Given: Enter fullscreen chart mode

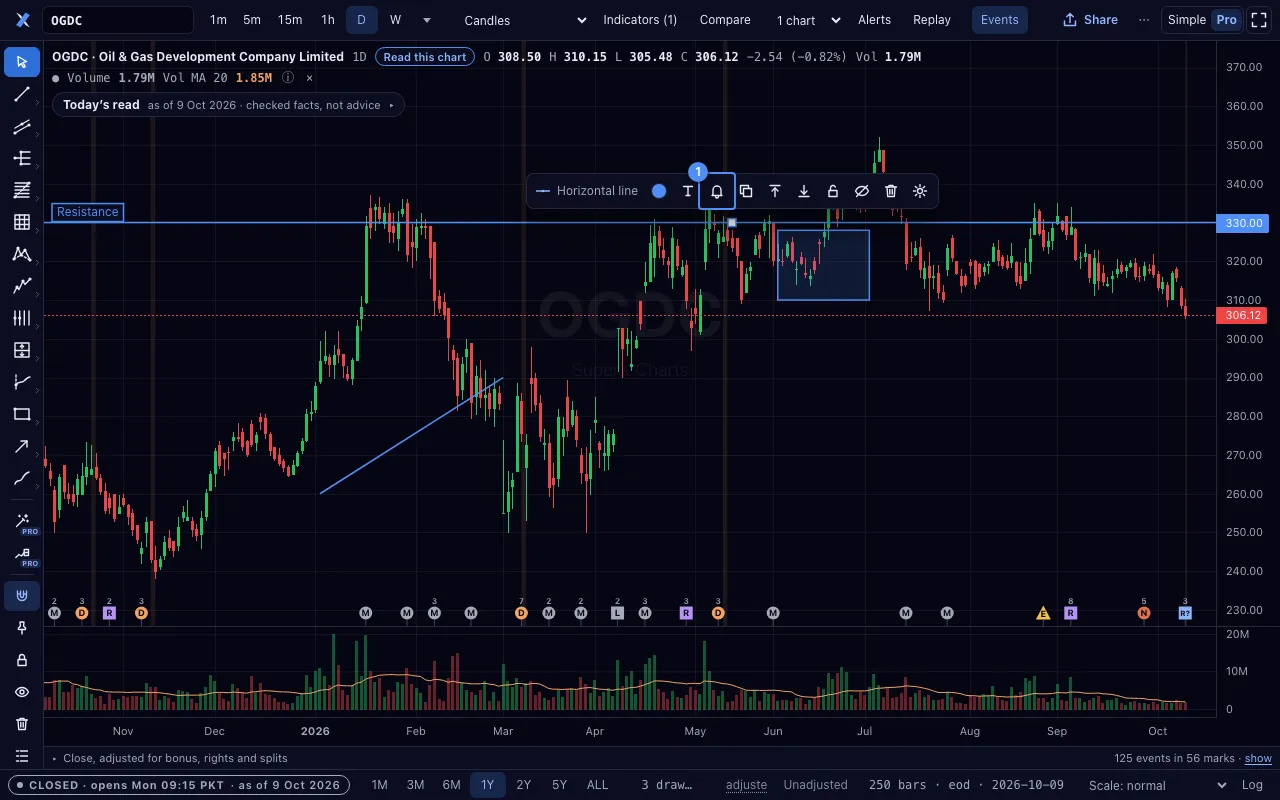Looking at the screenshot, I should (x=1259, y=20).
